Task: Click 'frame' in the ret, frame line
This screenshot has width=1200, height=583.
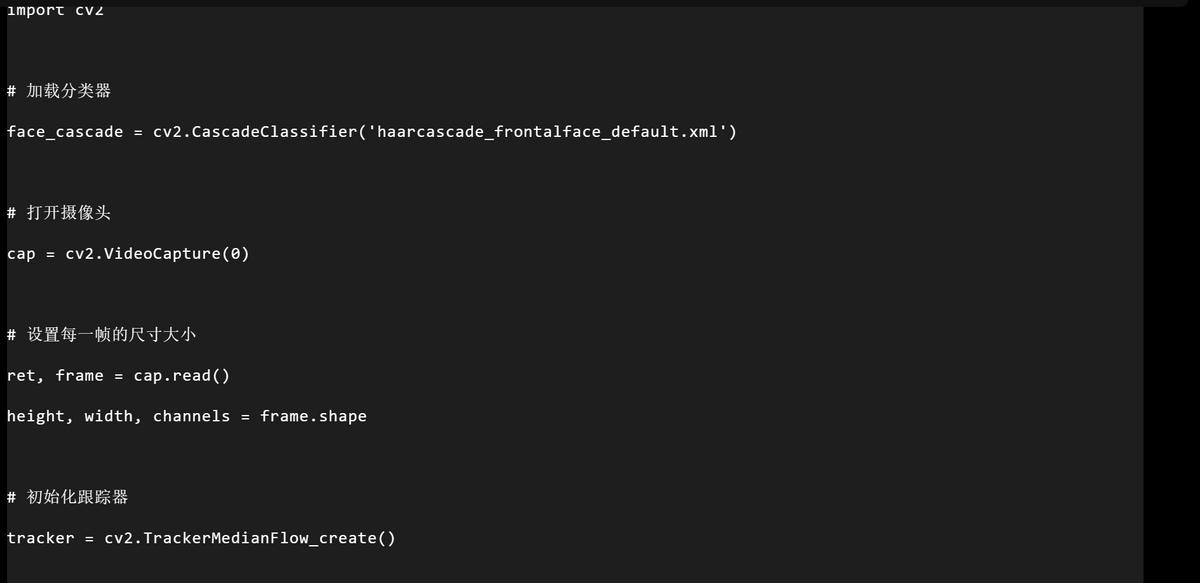Action: click(x=80, y=376)
